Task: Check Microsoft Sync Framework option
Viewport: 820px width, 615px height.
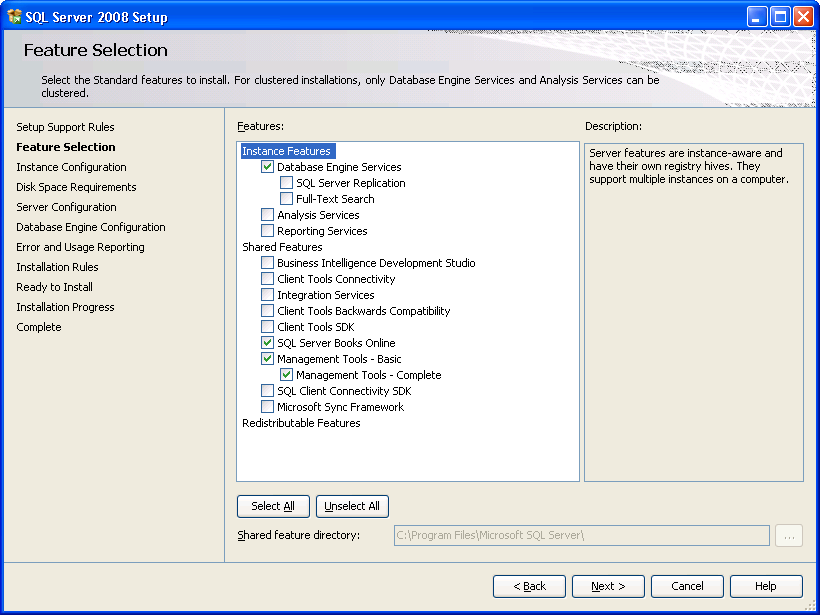Action: click(267, 407)
